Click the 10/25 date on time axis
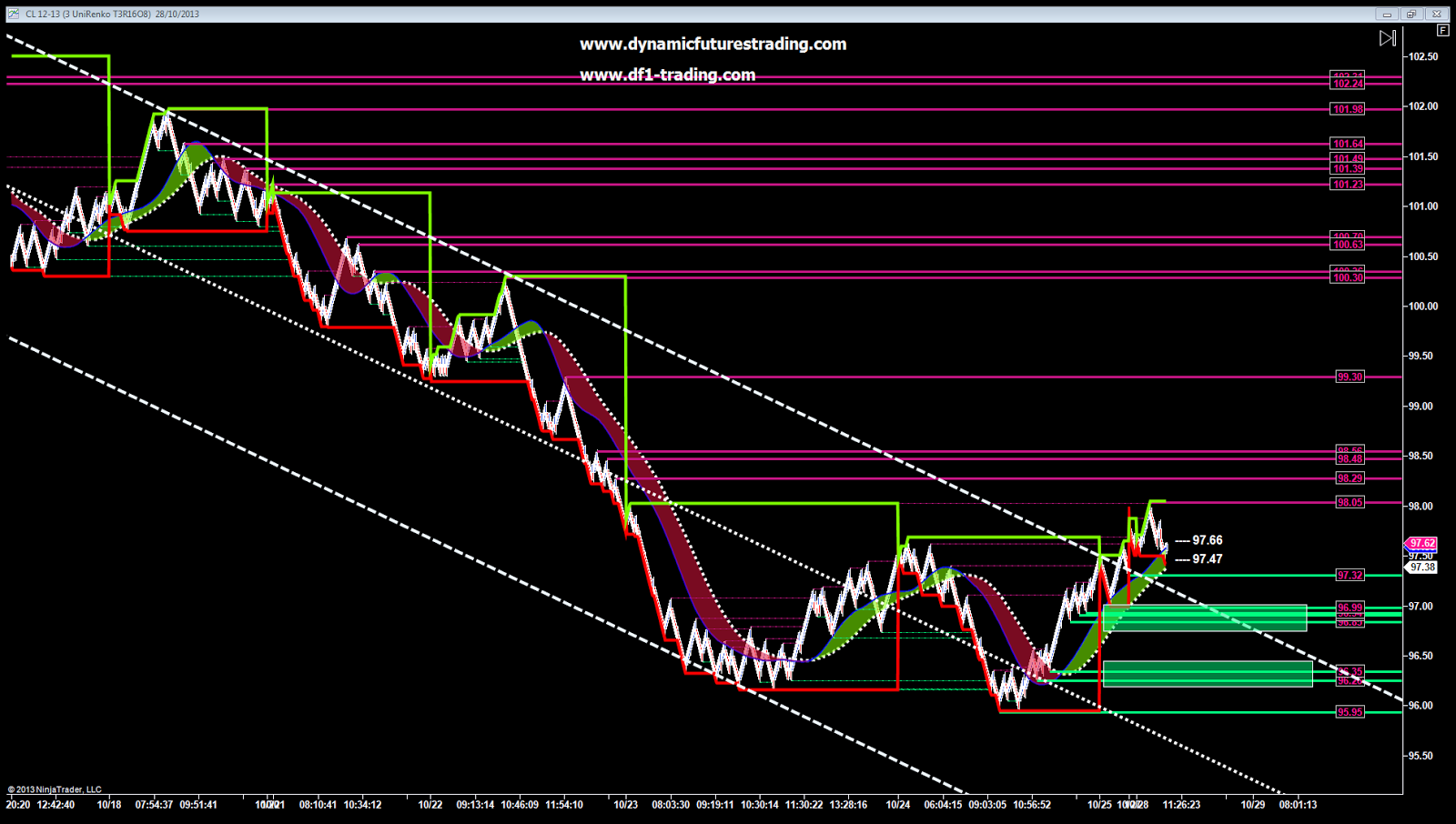Viewport: 1456px width, 824px height. pos(1099,805)
